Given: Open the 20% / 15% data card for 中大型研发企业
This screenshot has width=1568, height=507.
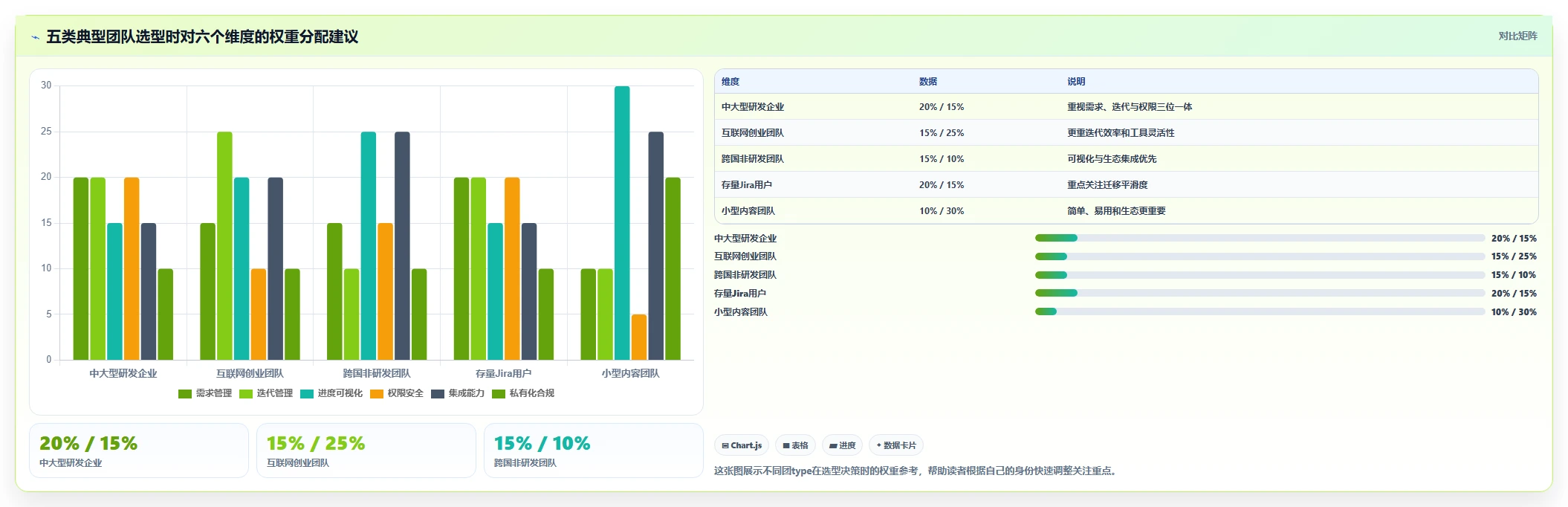Looking at the screenshot, I should [x=139, y=451].
